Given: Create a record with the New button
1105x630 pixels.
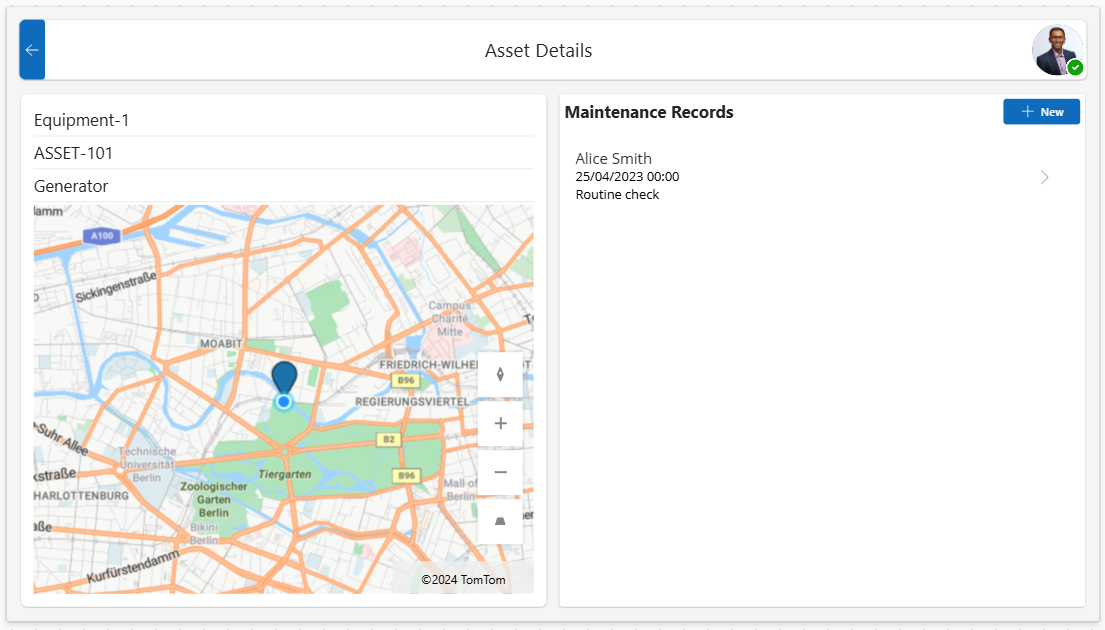Looking at the screenshot, I should (1041, 111).
